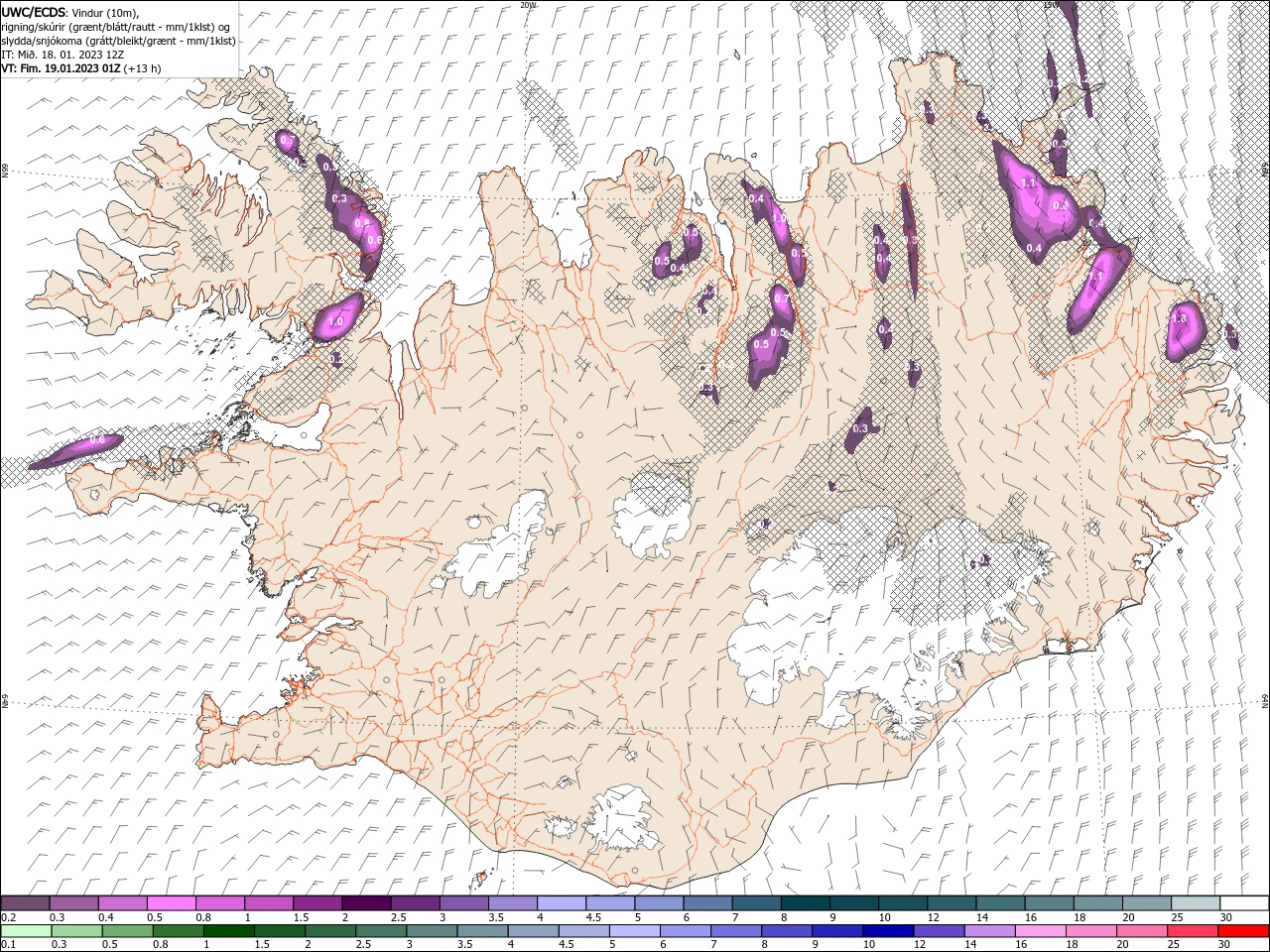The height and width of the screenshot is (952, 1270).
Task: Click the upper legend swatch labeled 0.2
Action: (25, 903)
